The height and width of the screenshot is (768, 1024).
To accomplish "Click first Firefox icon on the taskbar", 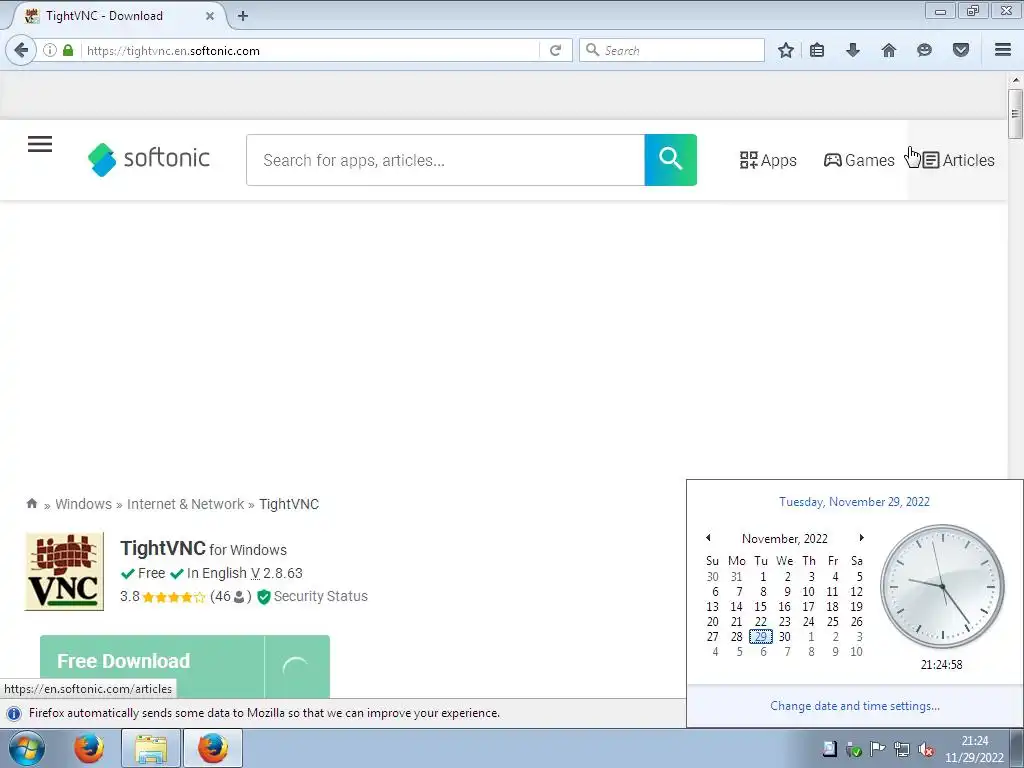I will coord(89,748).
